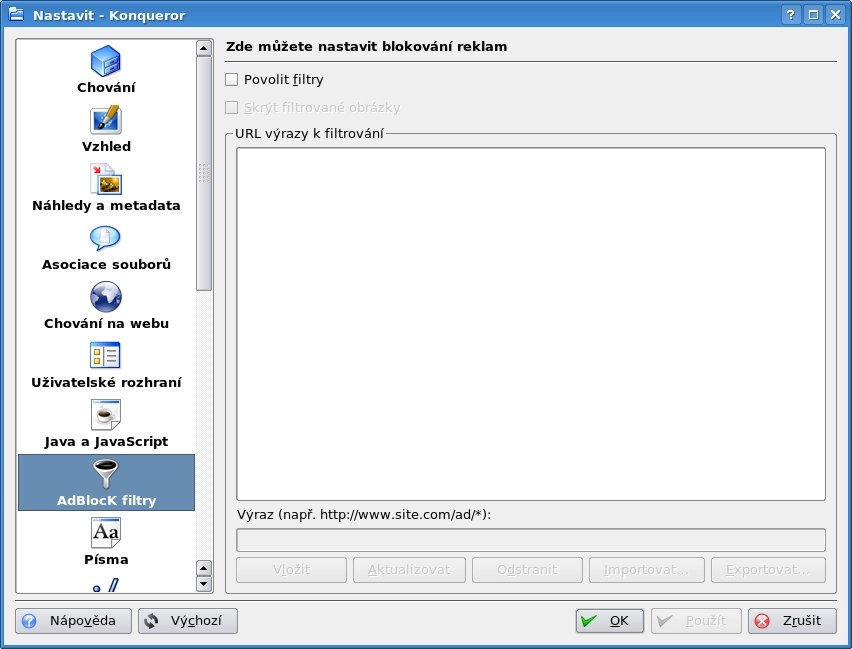This screenshot has height=649, width=852.
Task: Select the Vzhled appearance icon
Action: point(105,120)
